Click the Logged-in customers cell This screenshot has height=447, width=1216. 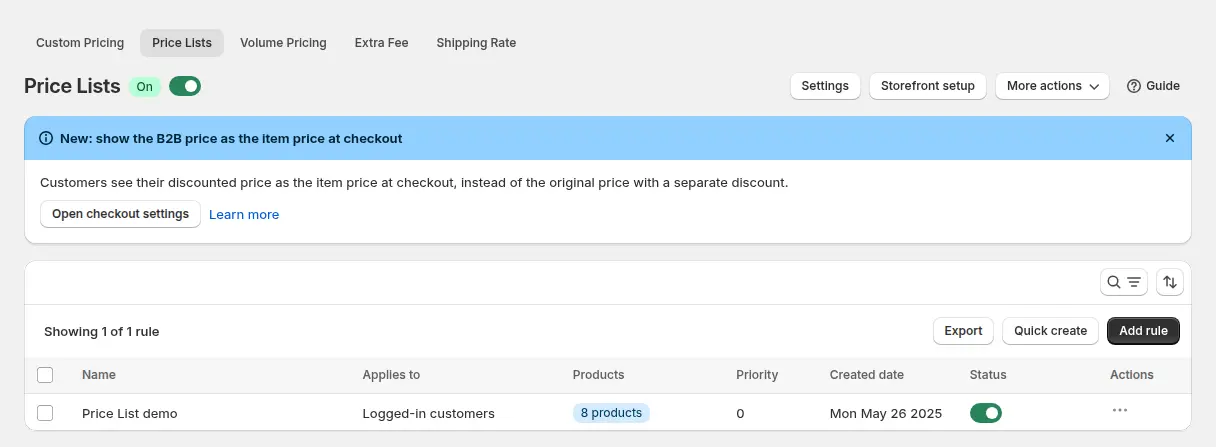point(429,413)
